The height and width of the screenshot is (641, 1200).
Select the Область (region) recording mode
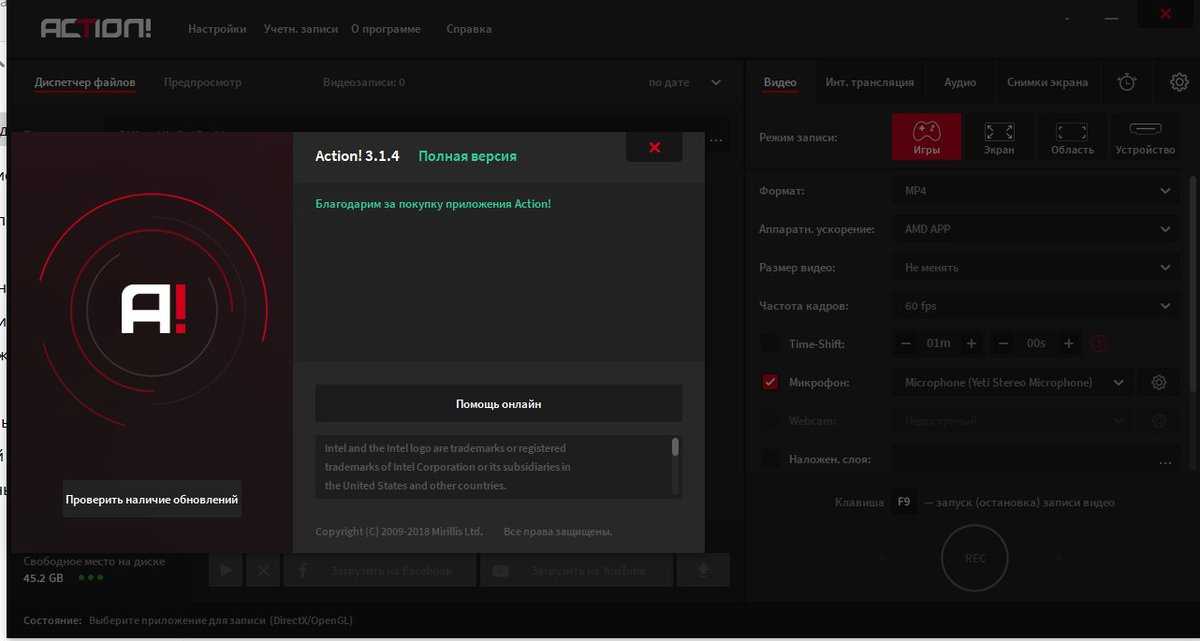(1072, 137)
